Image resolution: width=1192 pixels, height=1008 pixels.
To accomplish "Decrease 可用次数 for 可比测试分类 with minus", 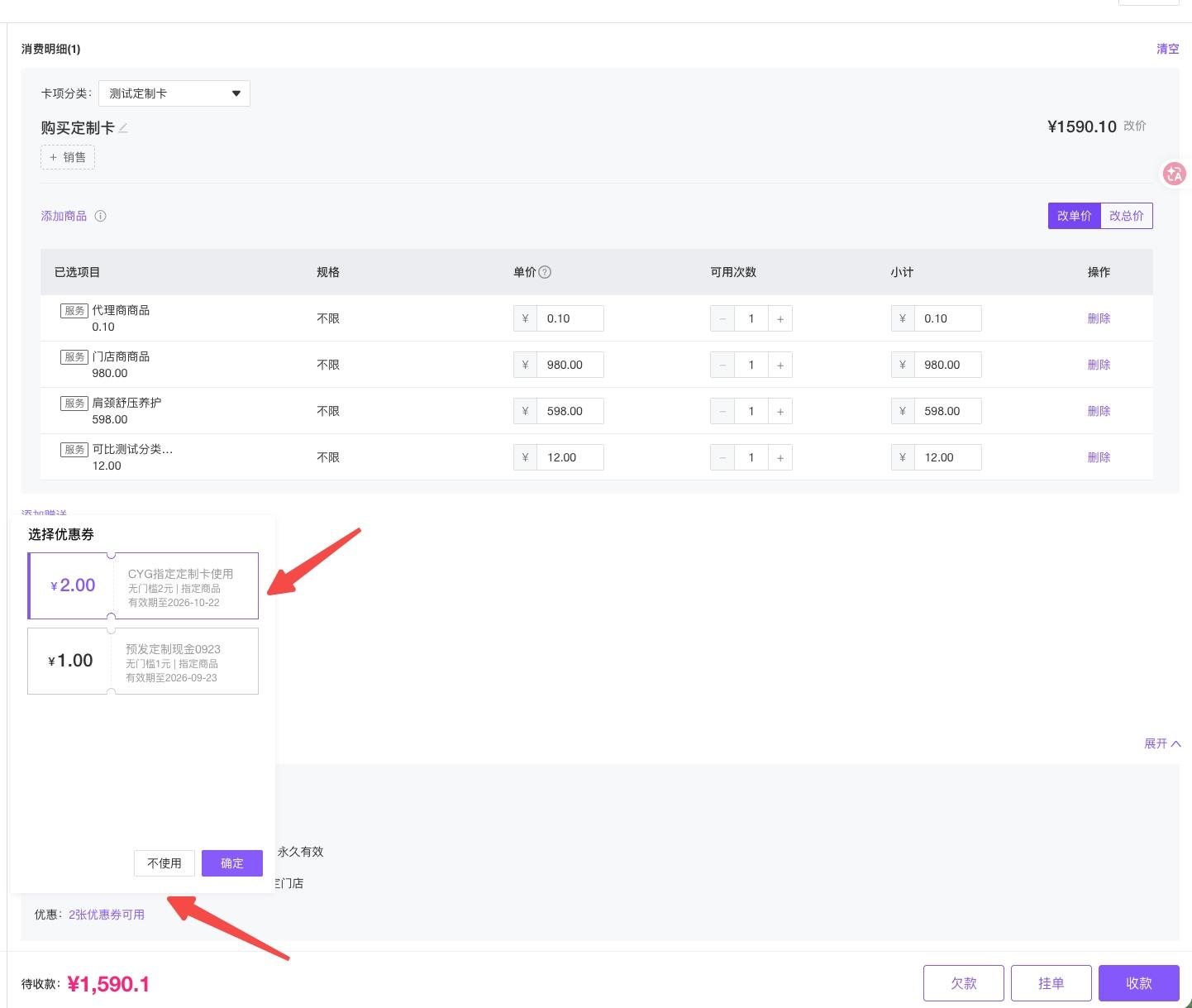I will pyautogui.click(x=722, y=457).
